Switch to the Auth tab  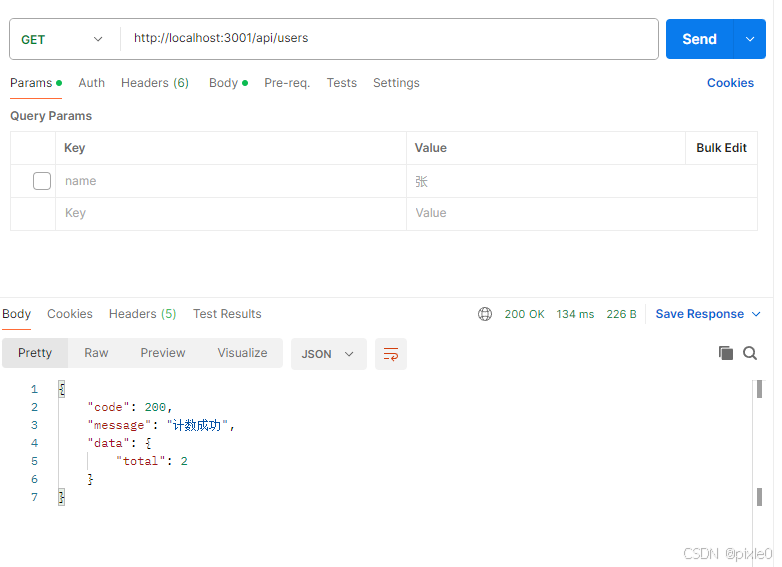tap(91, 83)
